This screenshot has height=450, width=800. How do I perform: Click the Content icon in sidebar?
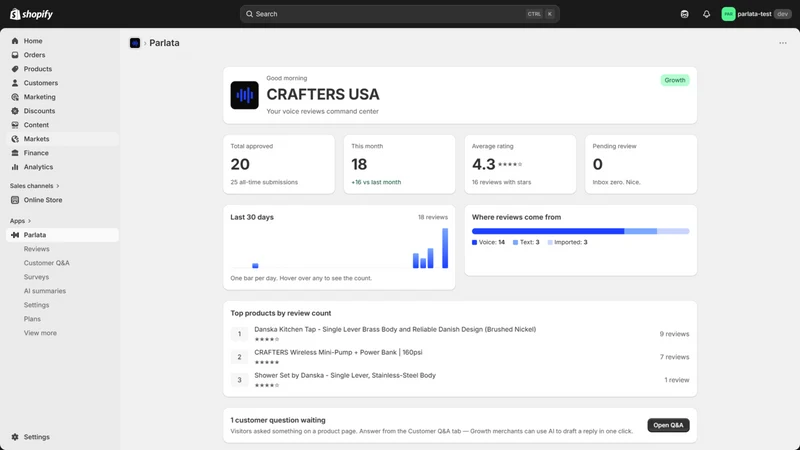pos(15,125)
